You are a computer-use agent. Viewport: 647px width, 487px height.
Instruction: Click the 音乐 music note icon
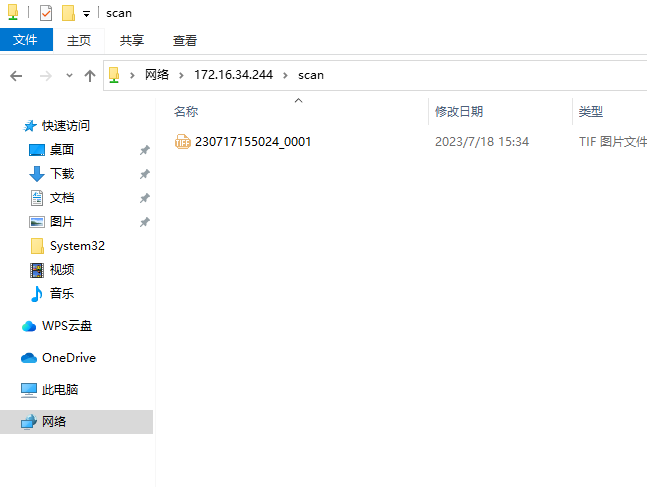pos(37,294)
